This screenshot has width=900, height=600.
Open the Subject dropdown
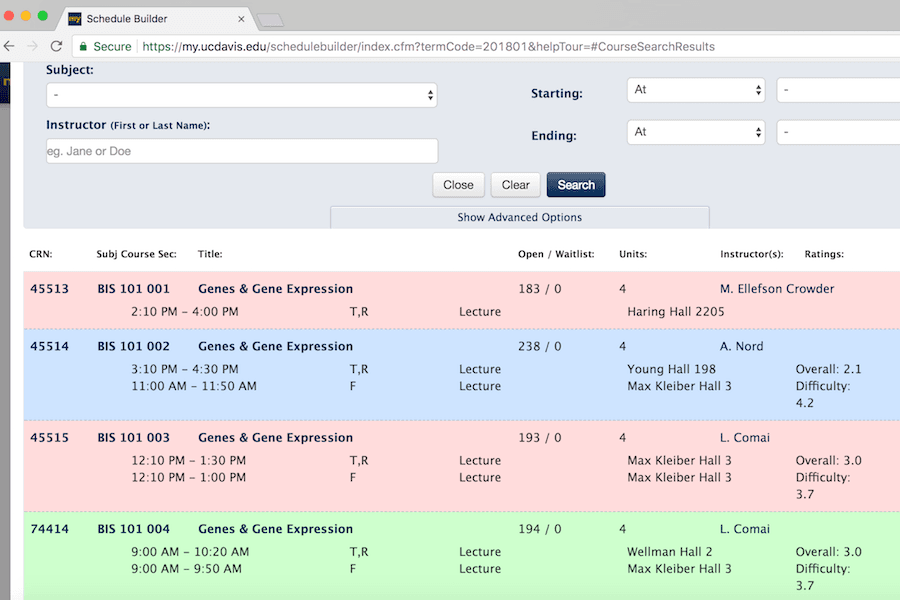coord(241,95)
